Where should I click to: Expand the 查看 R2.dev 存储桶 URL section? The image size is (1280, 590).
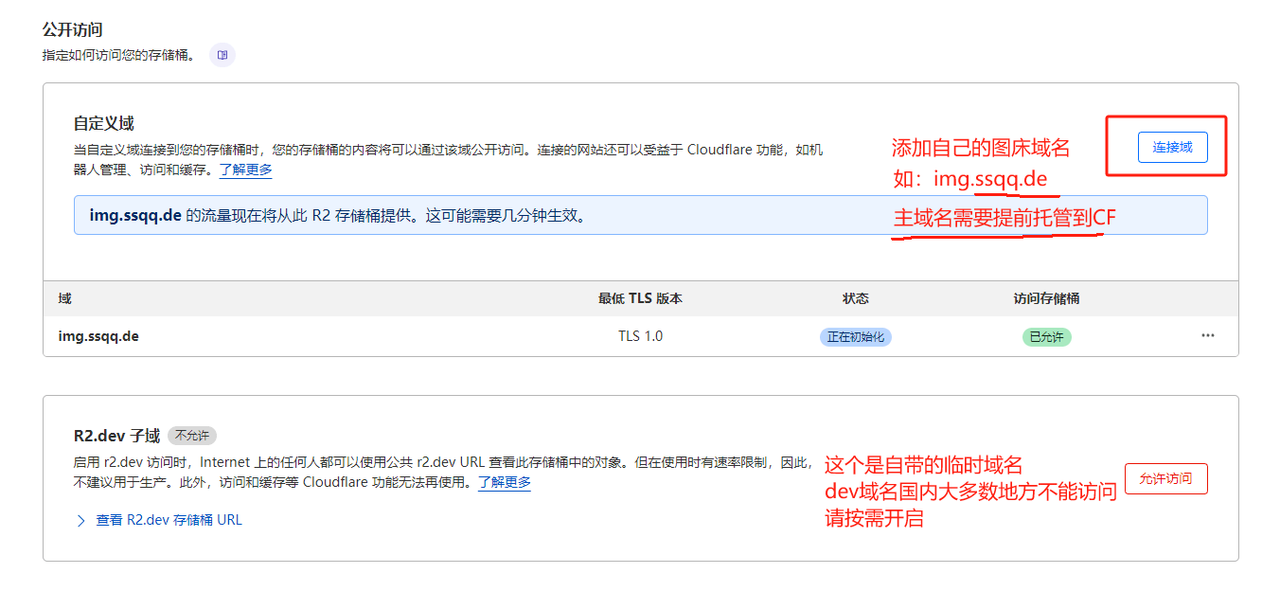[x=168, y=520]
